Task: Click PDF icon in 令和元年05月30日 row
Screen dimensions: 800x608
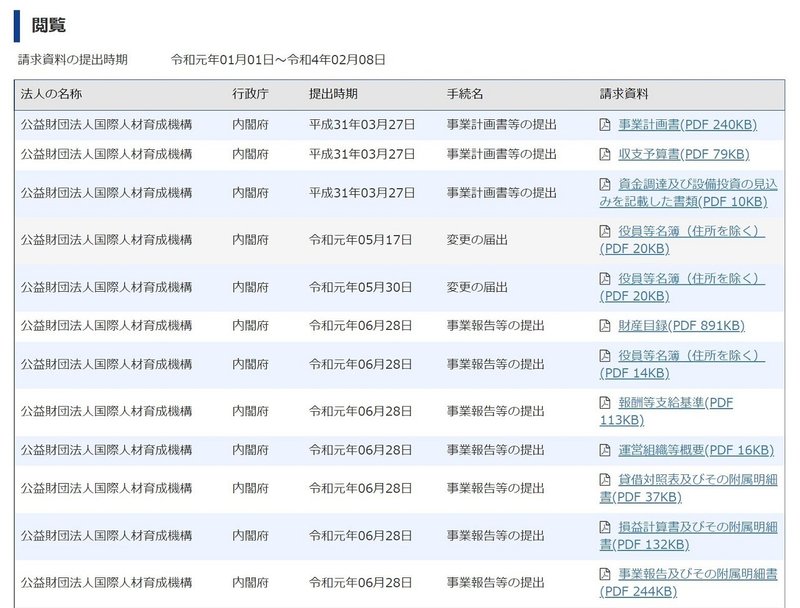Action: click(605, 278)
